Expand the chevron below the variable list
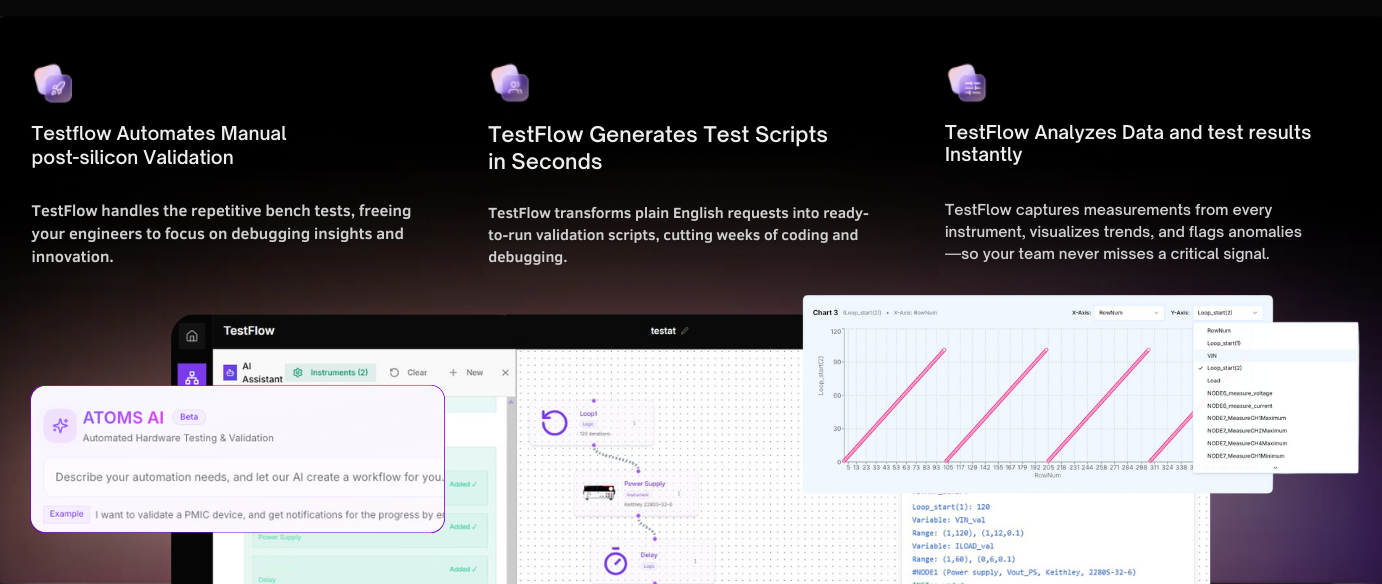 pos(1275,468)
